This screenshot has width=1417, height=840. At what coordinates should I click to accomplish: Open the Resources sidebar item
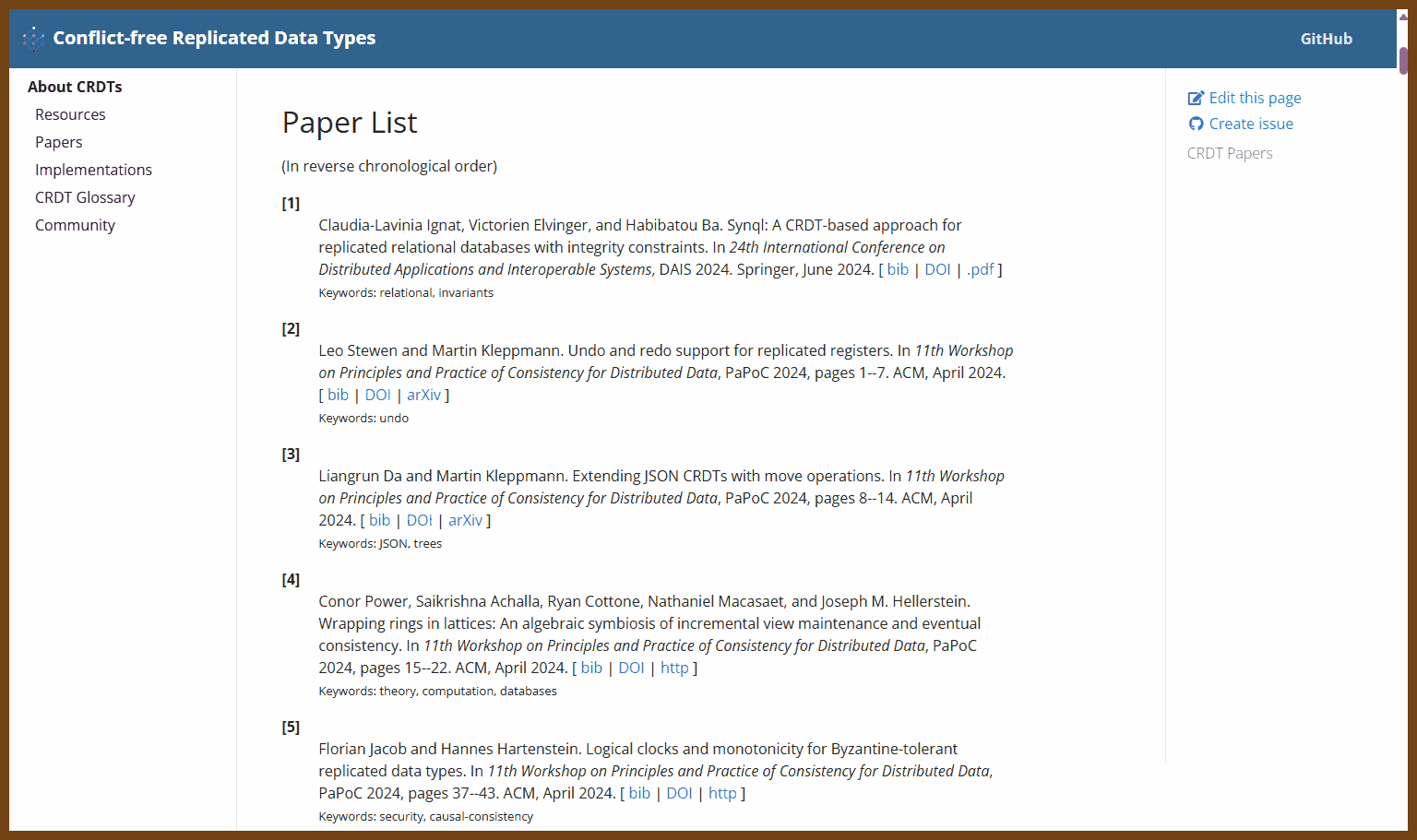pos(70,114)
